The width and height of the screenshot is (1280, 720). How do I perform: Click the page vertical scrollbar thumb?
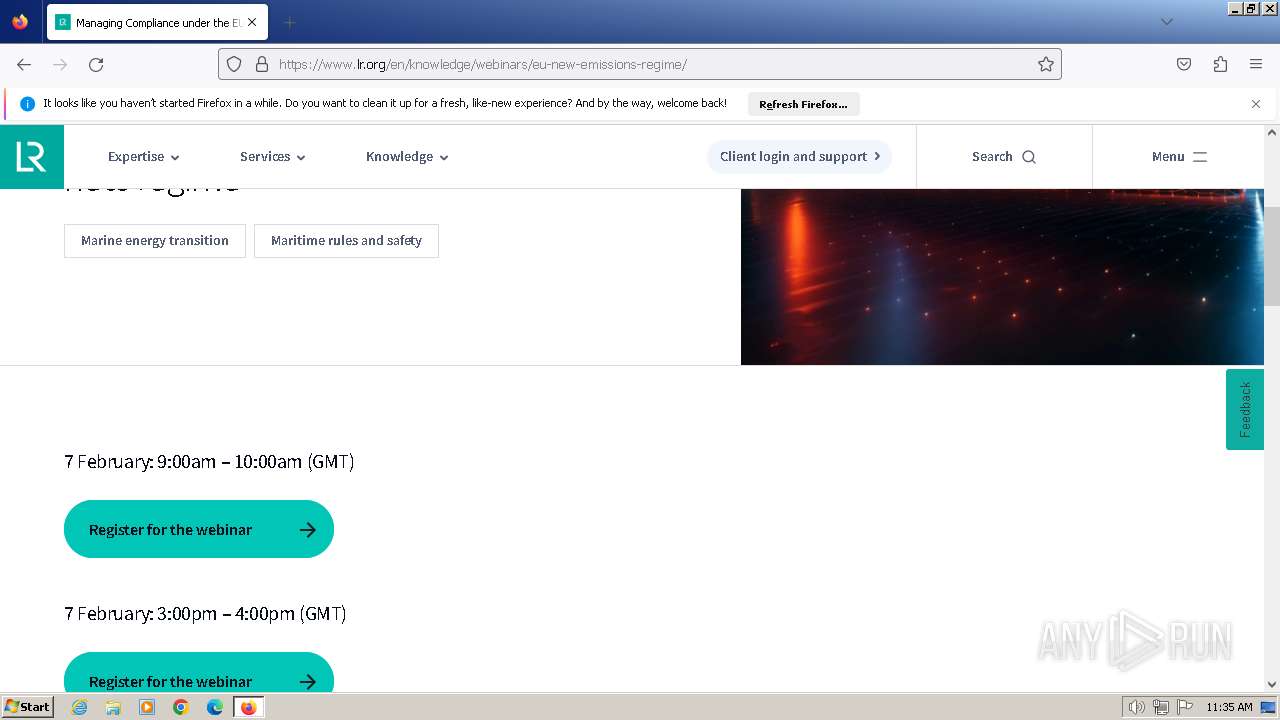[x=1272, y=256]
